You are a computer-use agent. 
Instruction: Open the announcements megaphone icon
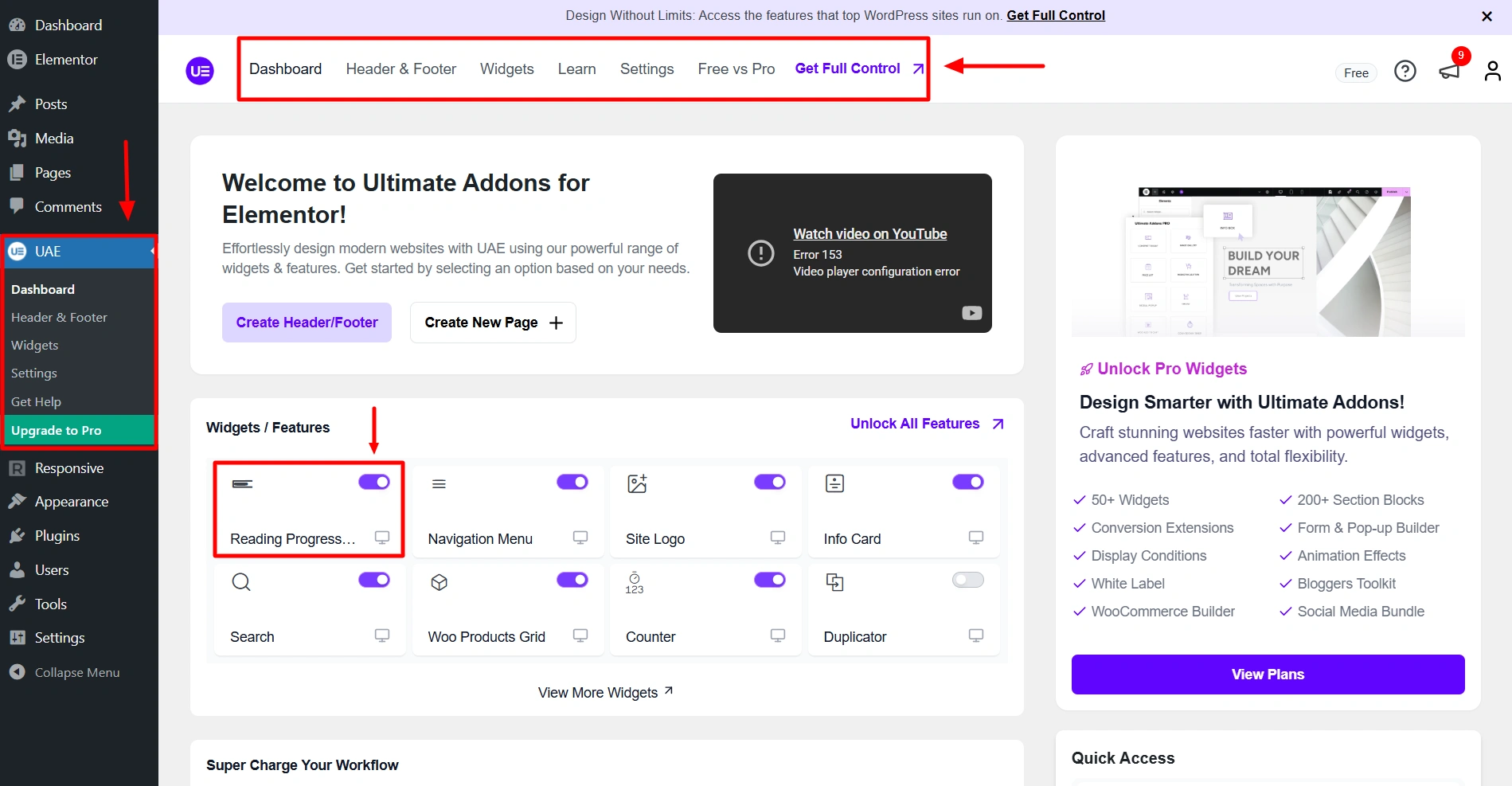(1449, 72)
